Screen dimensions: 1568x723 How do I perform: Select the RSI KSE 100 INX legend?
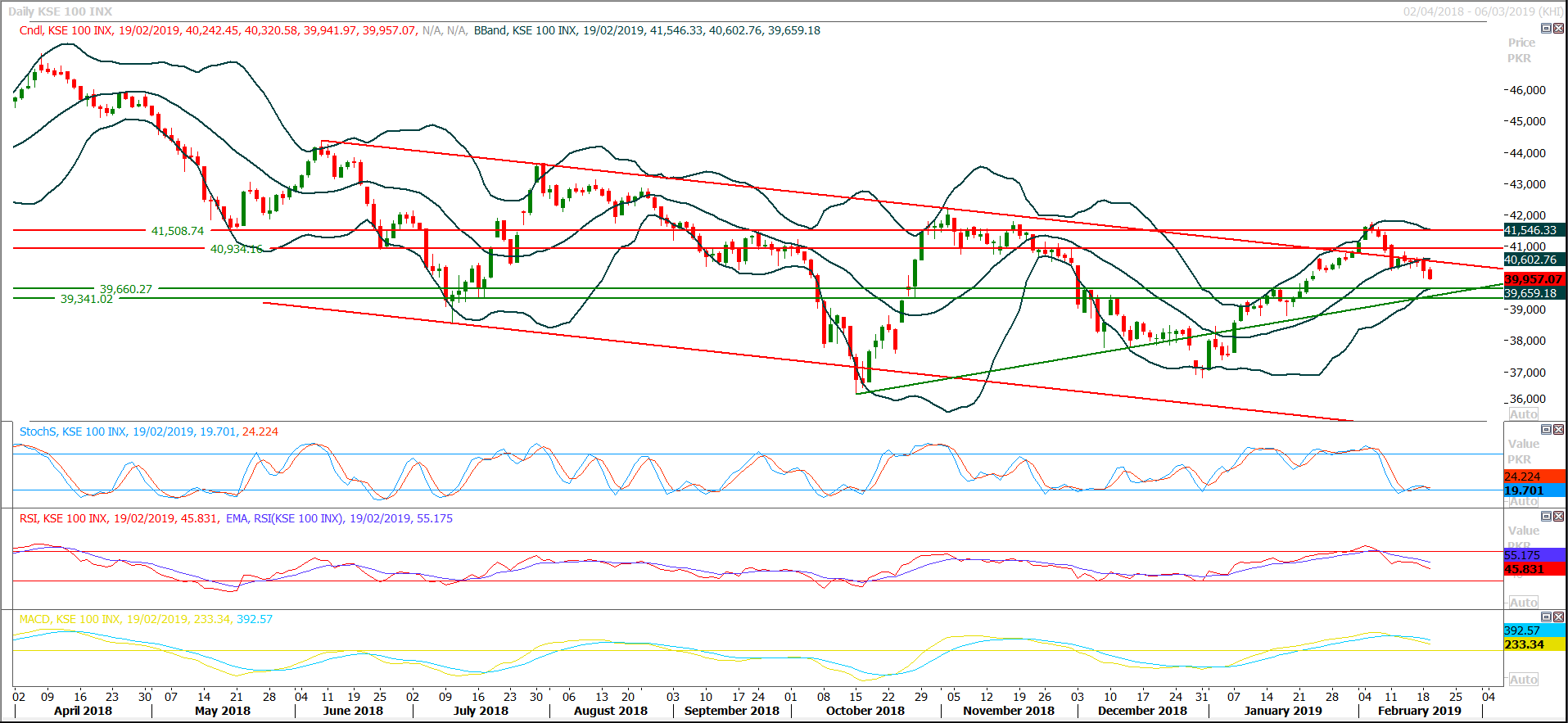(x=119, y=518)
